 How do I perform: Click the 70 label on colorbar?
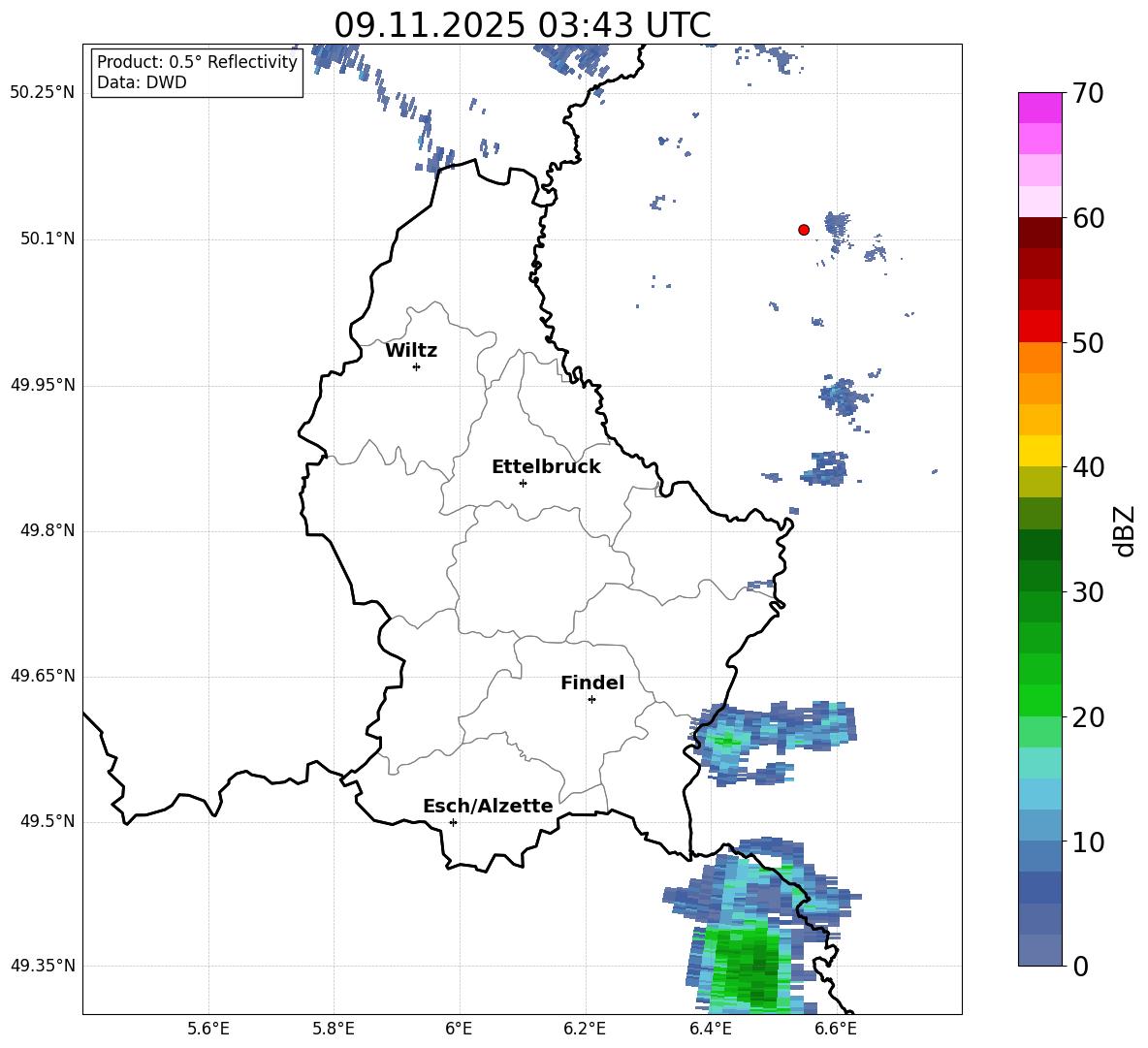[x=1087, y=93]
